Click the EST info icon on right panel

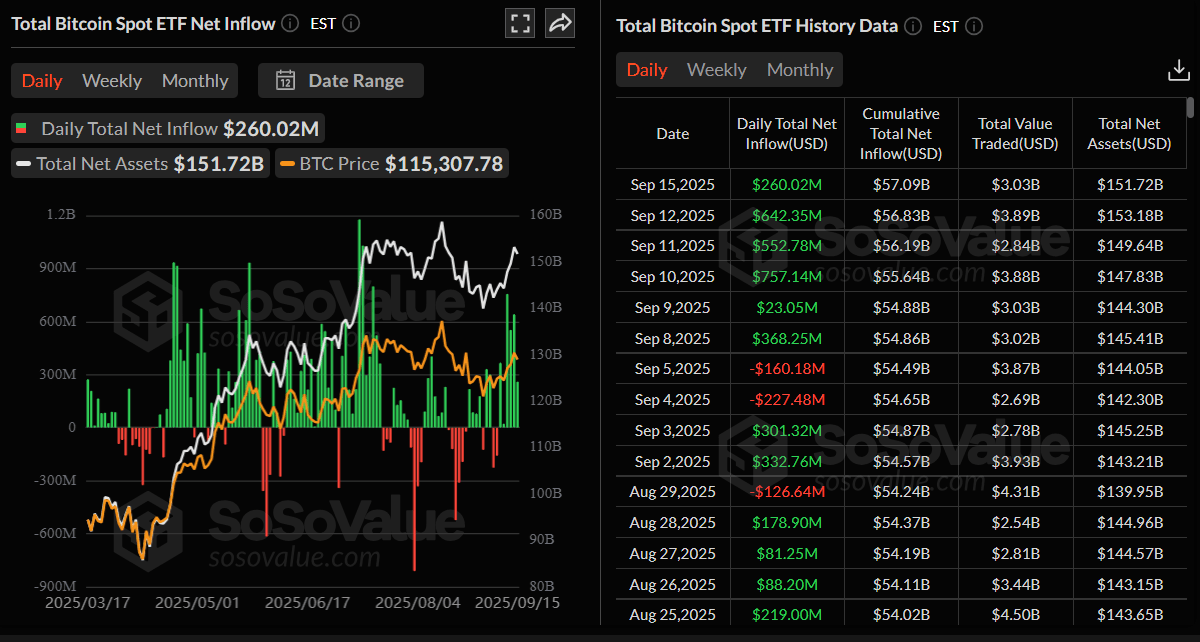click(x=974, y=26)
